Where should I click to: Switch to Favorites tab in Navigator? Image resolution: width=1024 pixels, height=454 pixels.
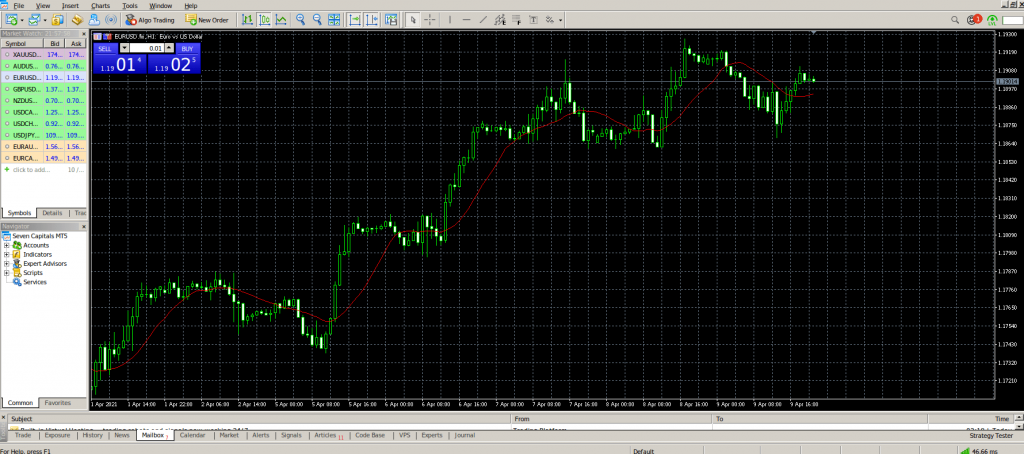tap(57, 403)
